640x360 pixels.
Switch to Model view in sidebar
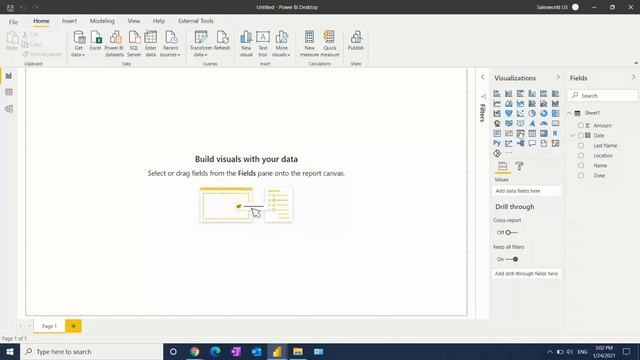(x=9, y=109)
